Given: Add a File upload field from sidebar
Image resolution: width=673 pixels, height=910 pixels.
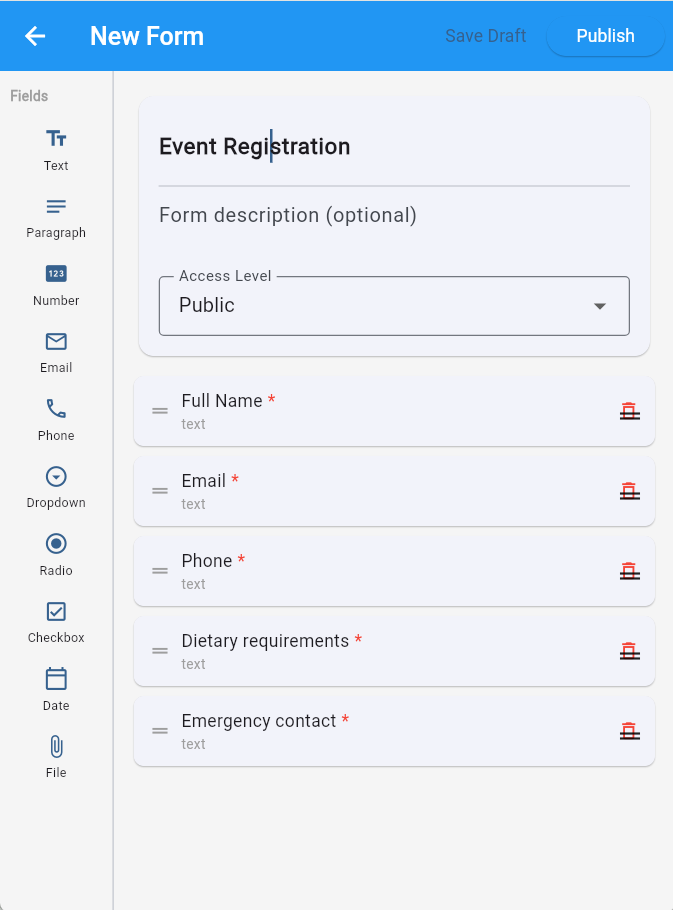Looking at the screenshot, I should [x=56, y=757].
